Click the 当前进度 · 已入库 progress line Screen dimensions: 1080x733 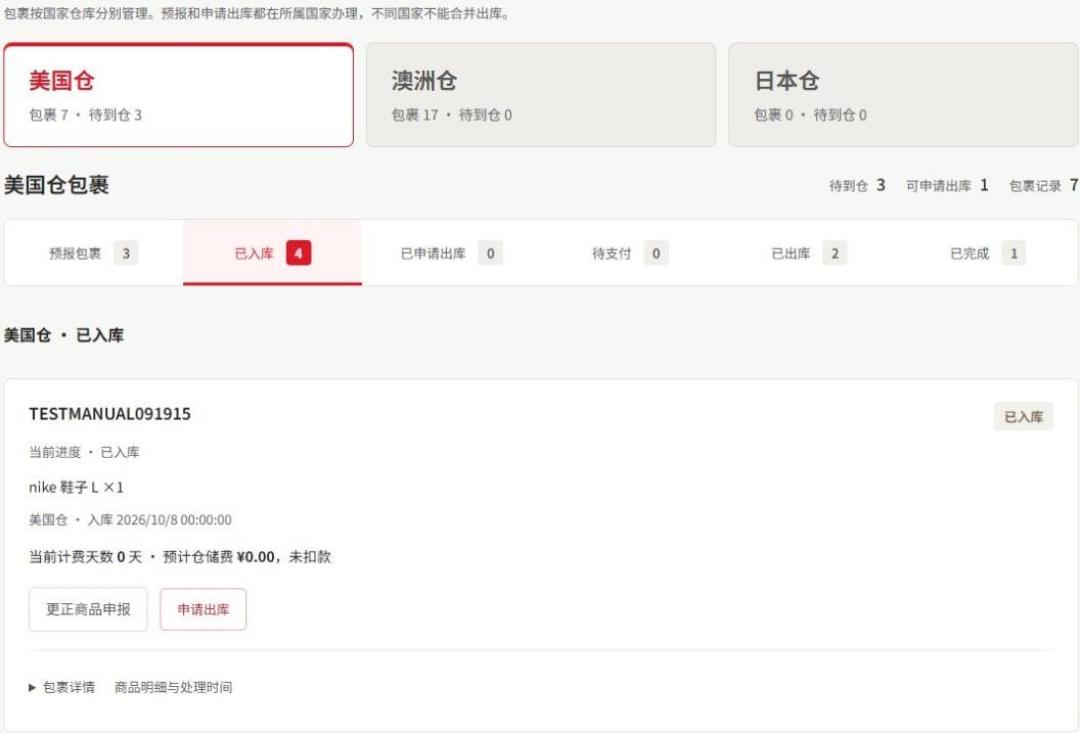[84, 453]
